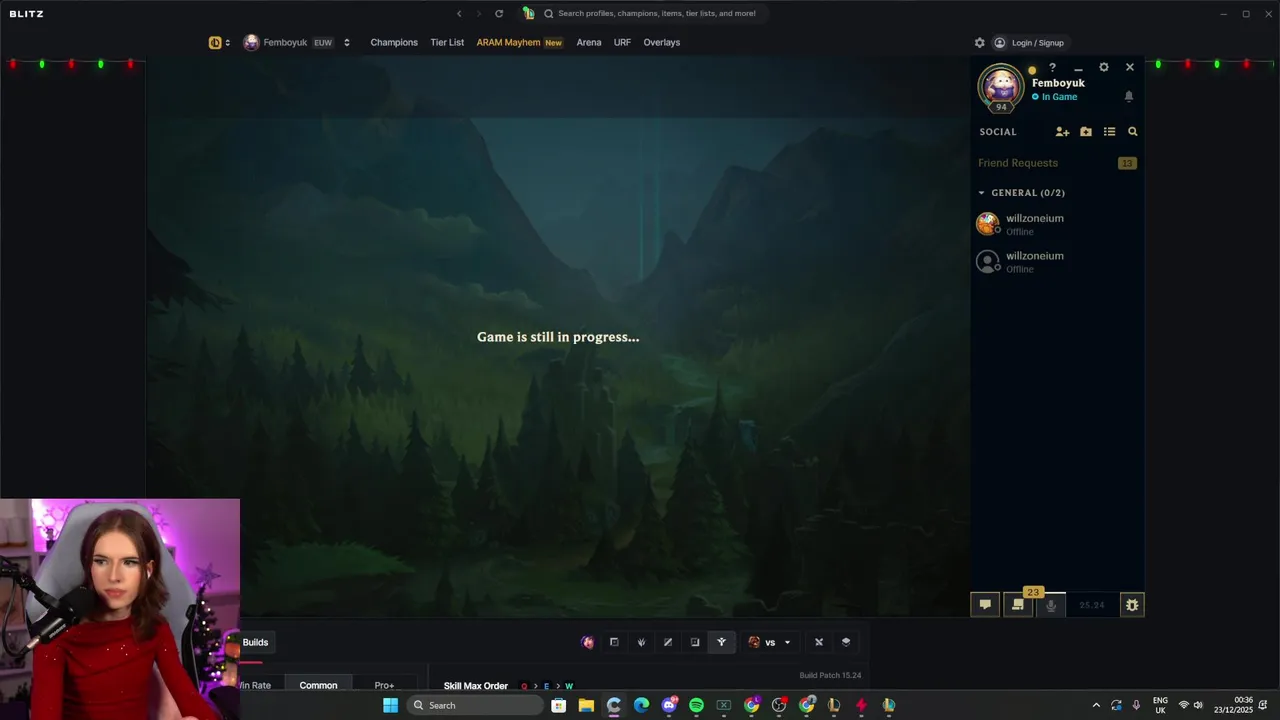The height and width of the screenshot is (720, 1280).
Task: Go to the URF section
Action: [x=622, y=43]
